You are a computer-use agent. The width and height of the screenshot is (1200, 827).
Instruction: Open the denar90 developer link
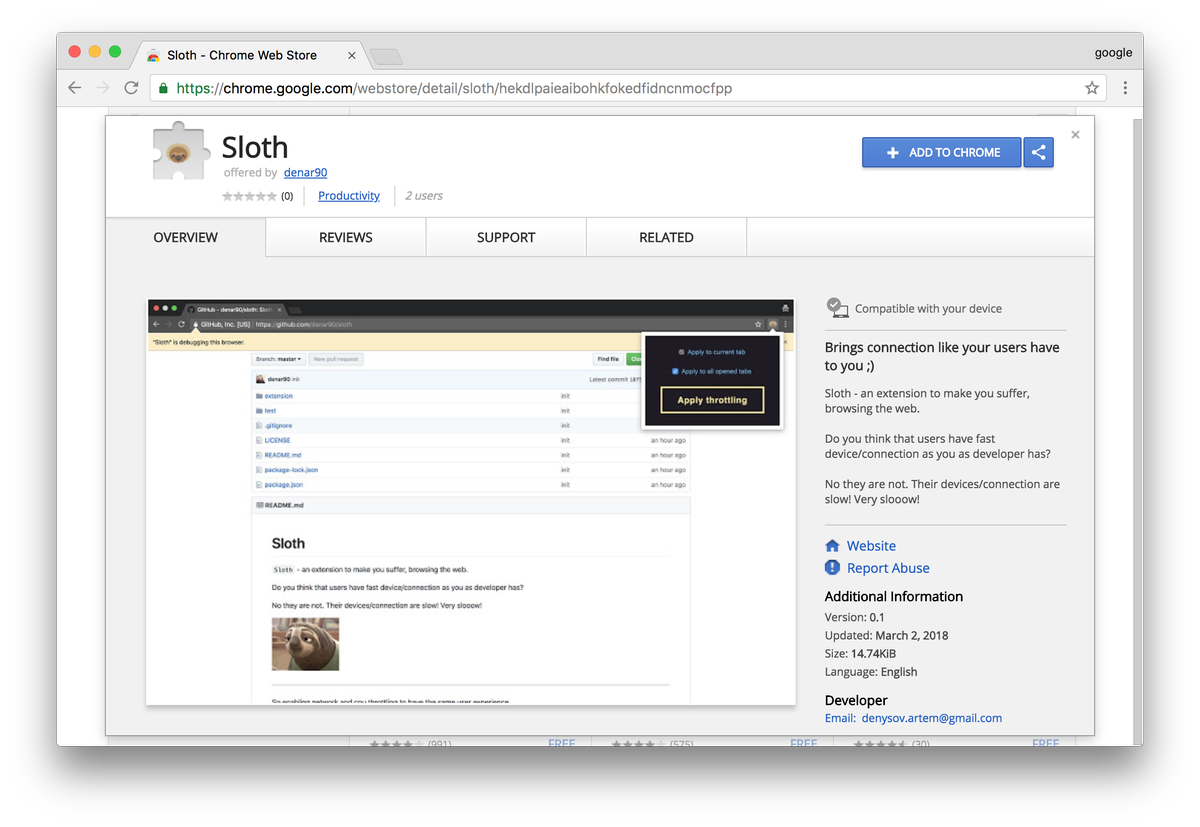[305, 173]
